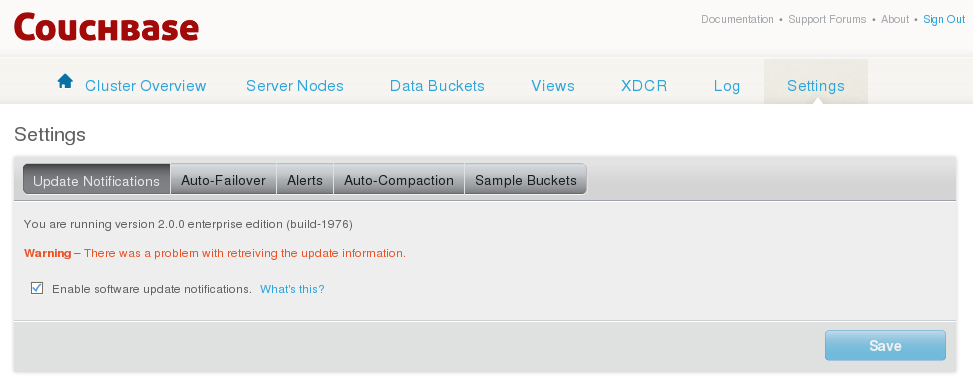The image size is (973, 386).
Task: Open the Alerts settings tab
Action: (305, 179)
